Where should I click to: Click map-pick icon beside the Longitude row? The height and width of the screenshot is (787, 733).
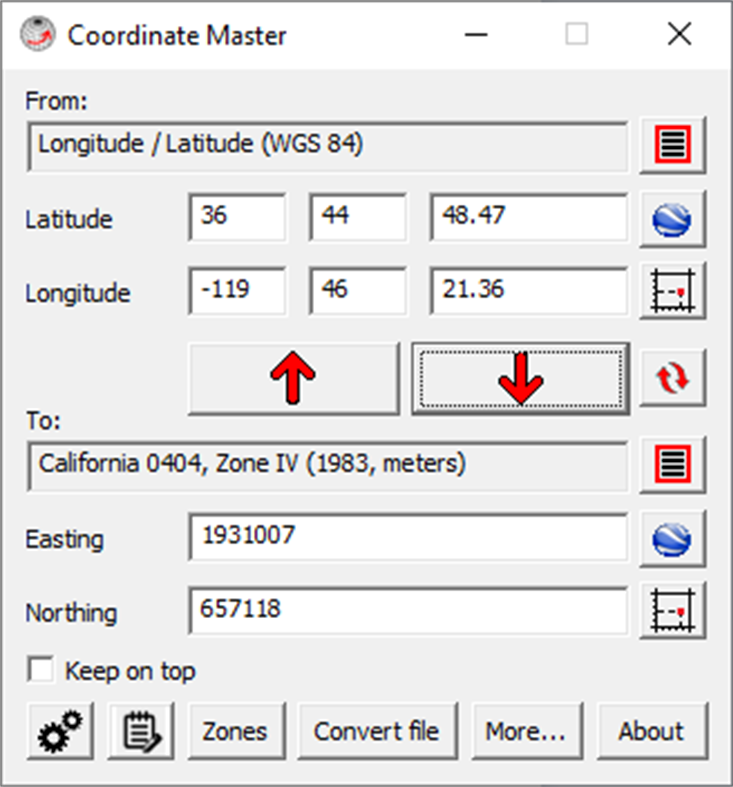673,291
